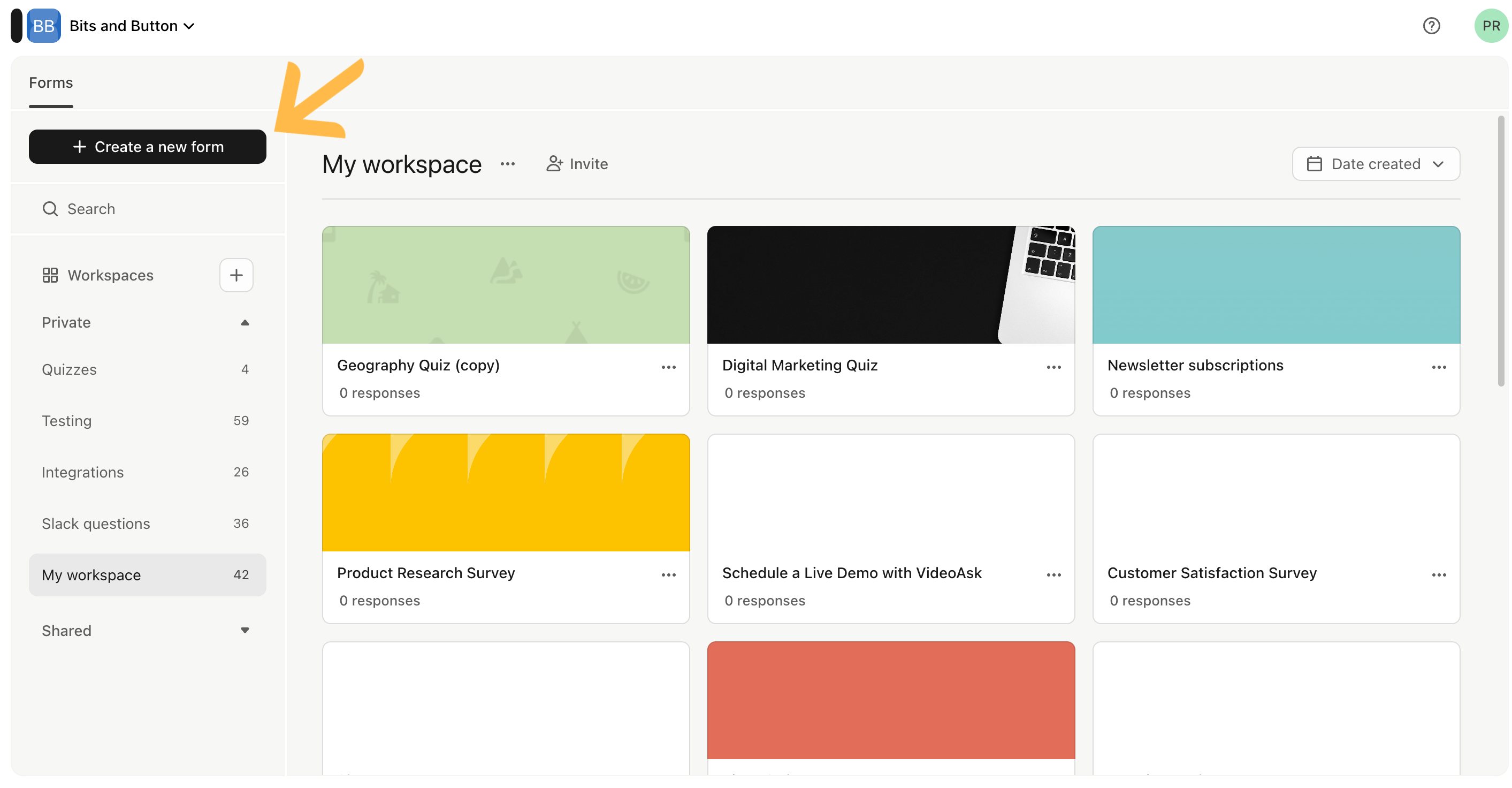Click Schedule a Live Demo with VideoAsk title

tap(852, 573)
